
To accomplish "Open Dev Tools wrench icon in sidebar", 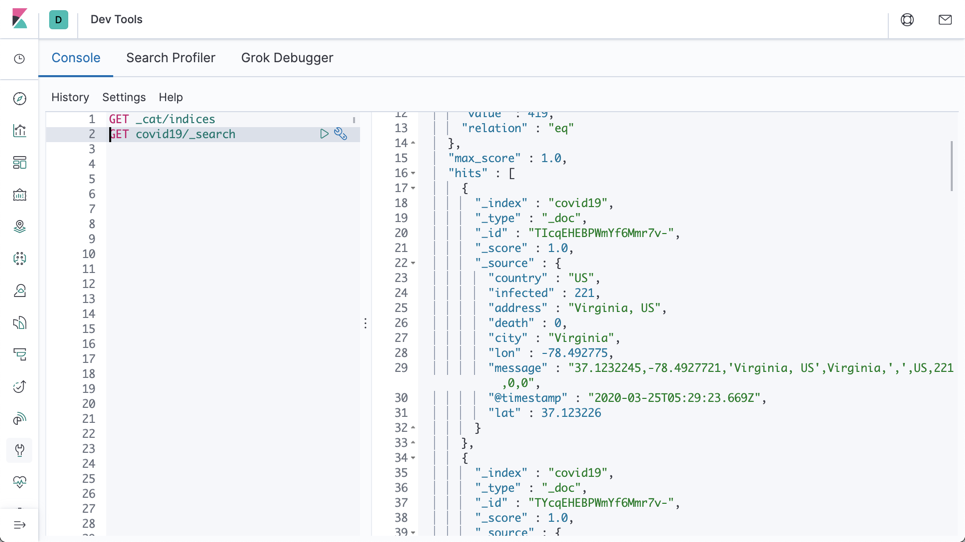I will 20,450.
